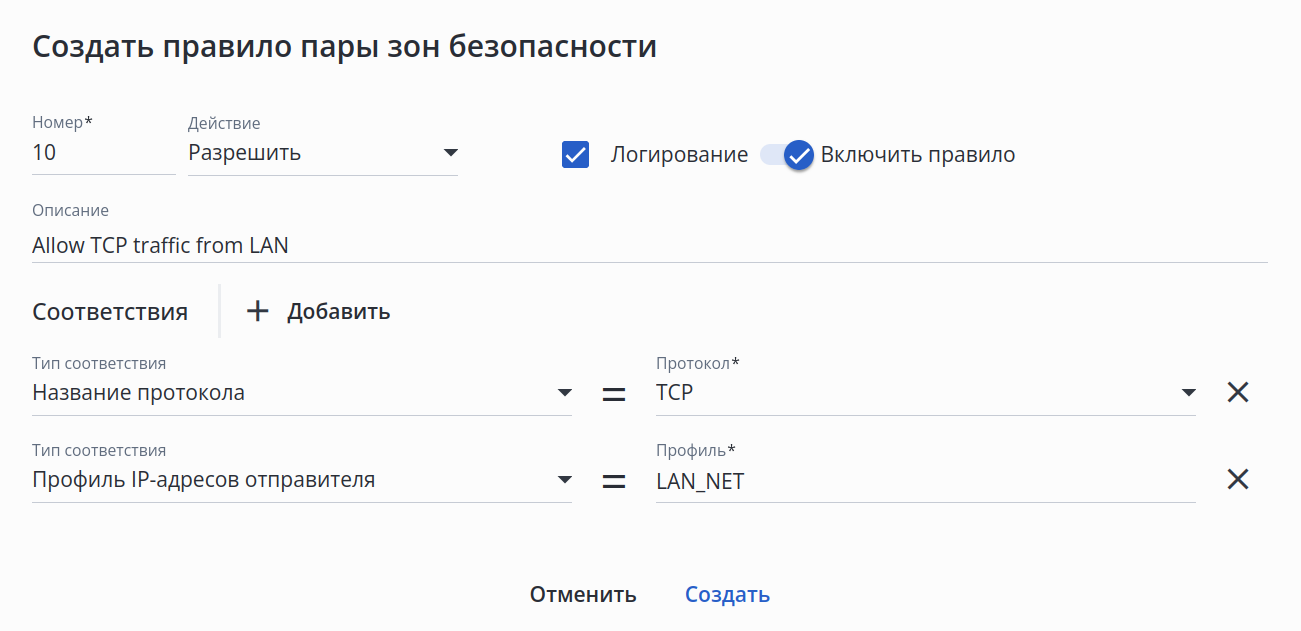Disable the Включить правило switch

coord(786,155)
